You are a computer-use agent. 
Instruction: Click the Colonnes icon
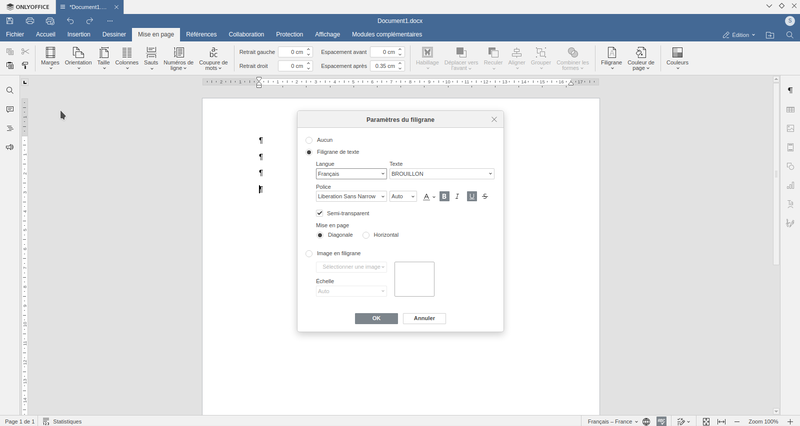[127, 53]
